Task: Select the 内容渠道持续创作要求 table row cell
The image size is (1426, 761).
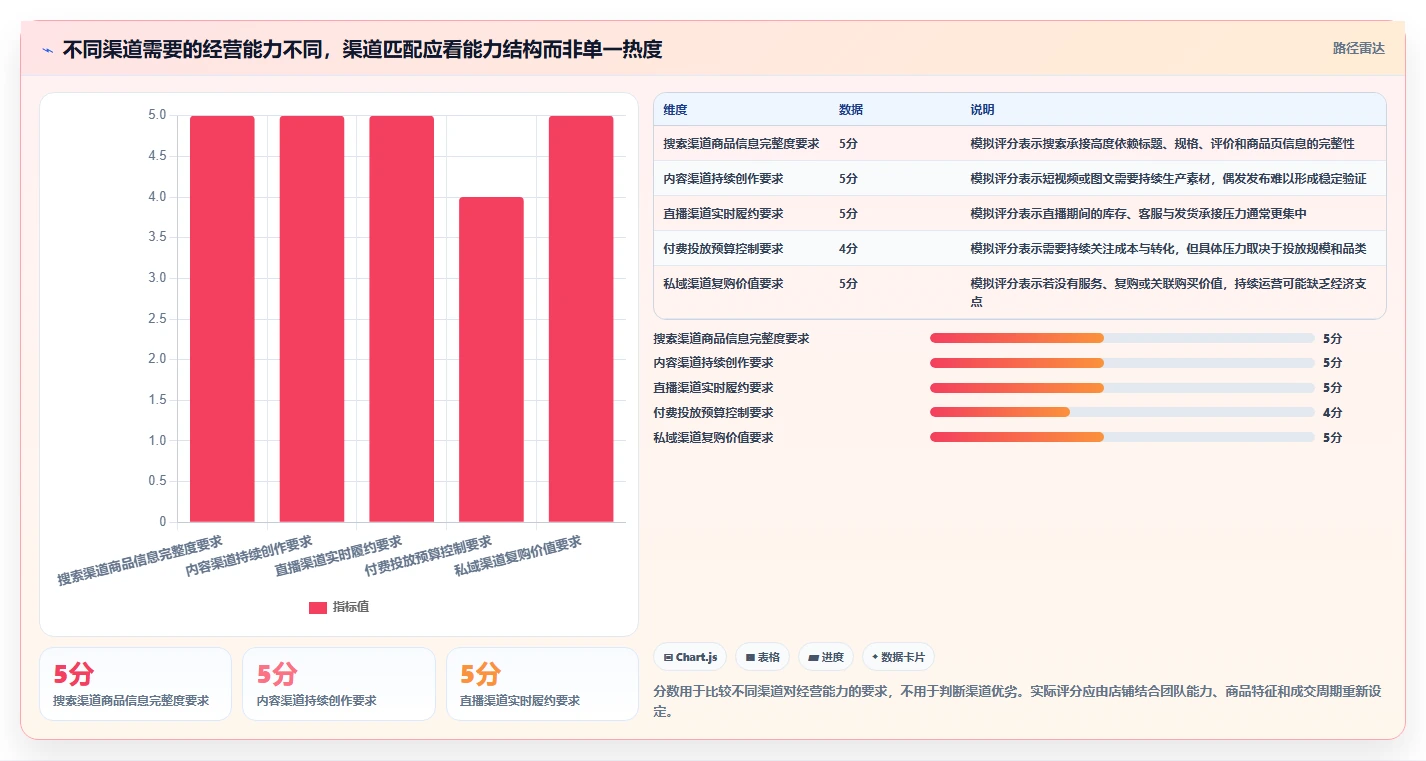Action: click(x=741, y=178)
